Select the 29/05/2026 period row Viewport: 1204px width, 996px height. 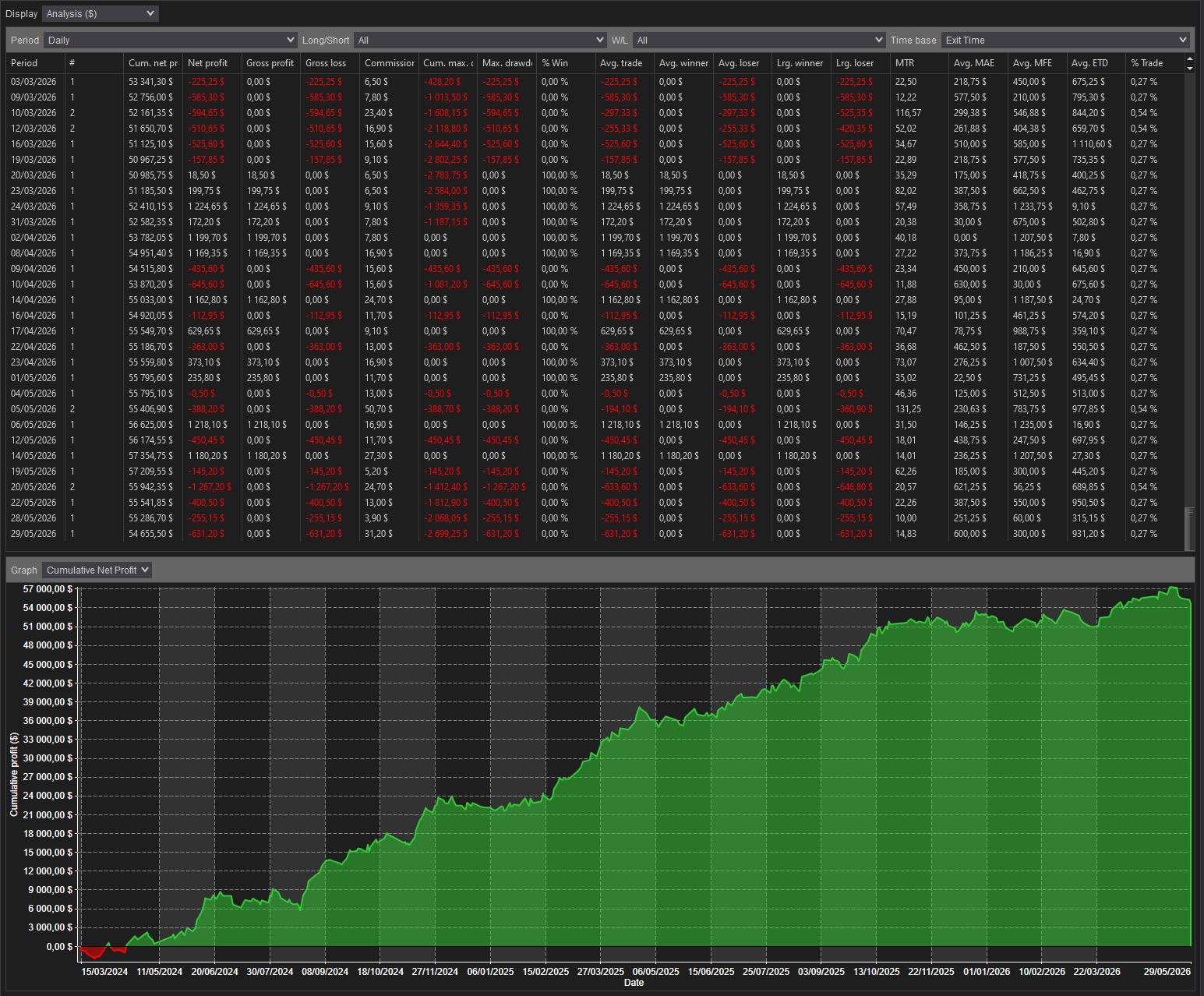tap(595, 534)
